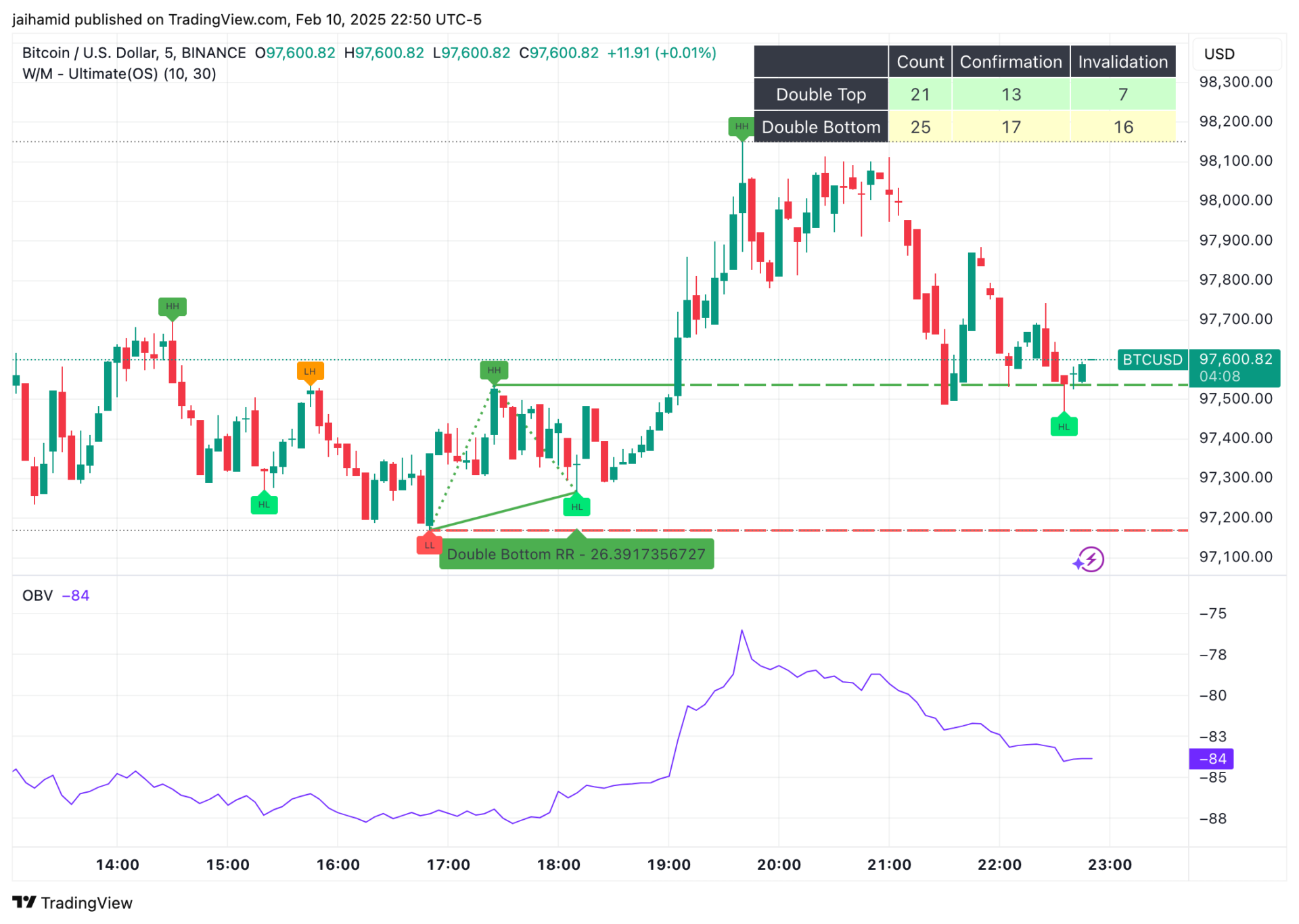The image size is (1299, 924).
Task: Click the 17:00 time axis label
Action: pyautogui.click(x=448, y=864)
